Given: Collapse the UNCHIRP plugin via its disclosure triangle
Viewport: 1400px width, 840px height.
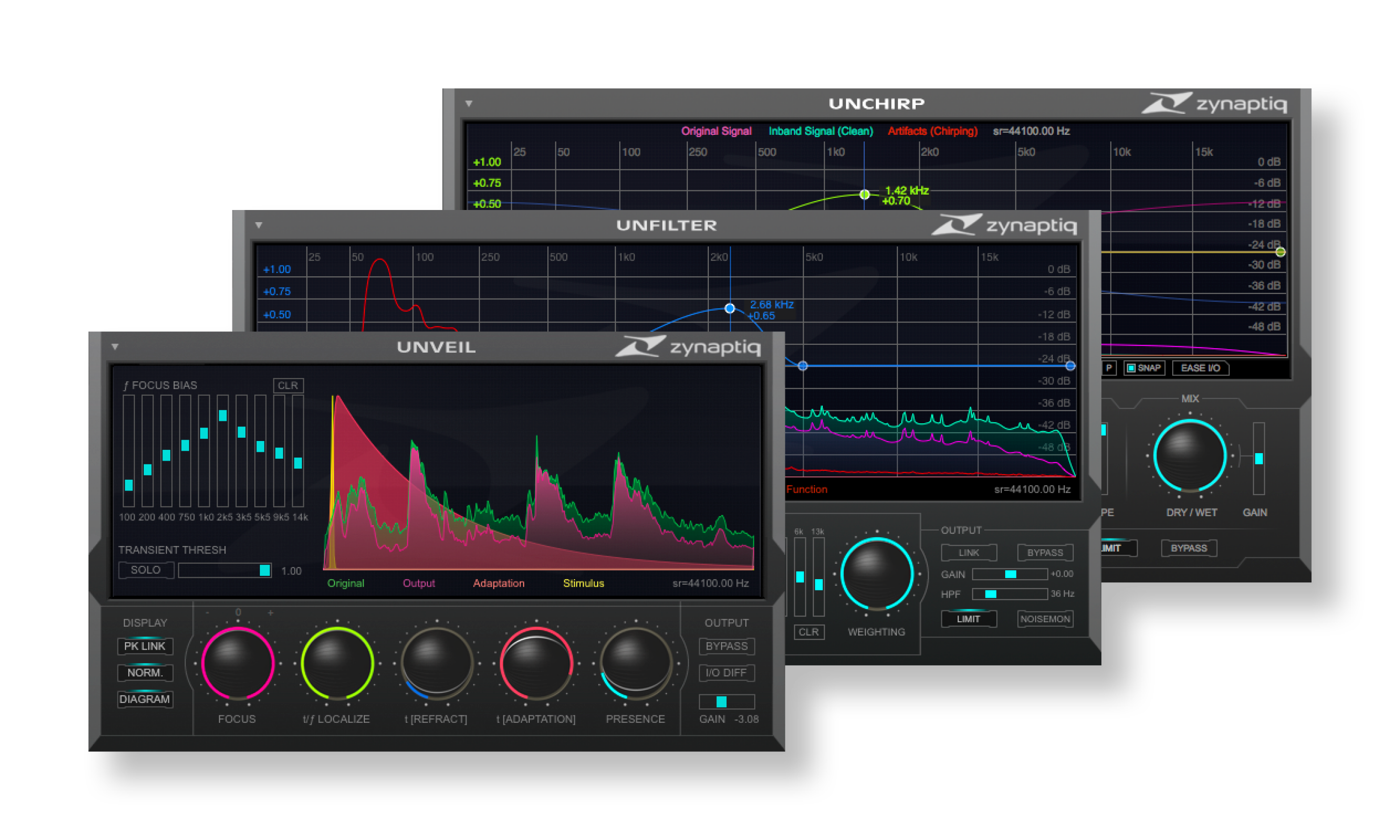Looking at the screenshot, I should pyautogui.click(x=468, y=104).
